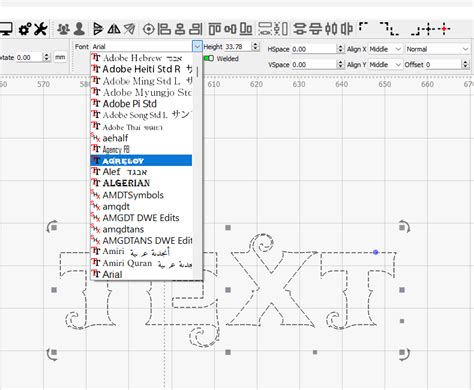The width and height of the screenshot is (474, 390).
Task: Align top edges icon
Action: pyautogui.click(x=215, y=29)
